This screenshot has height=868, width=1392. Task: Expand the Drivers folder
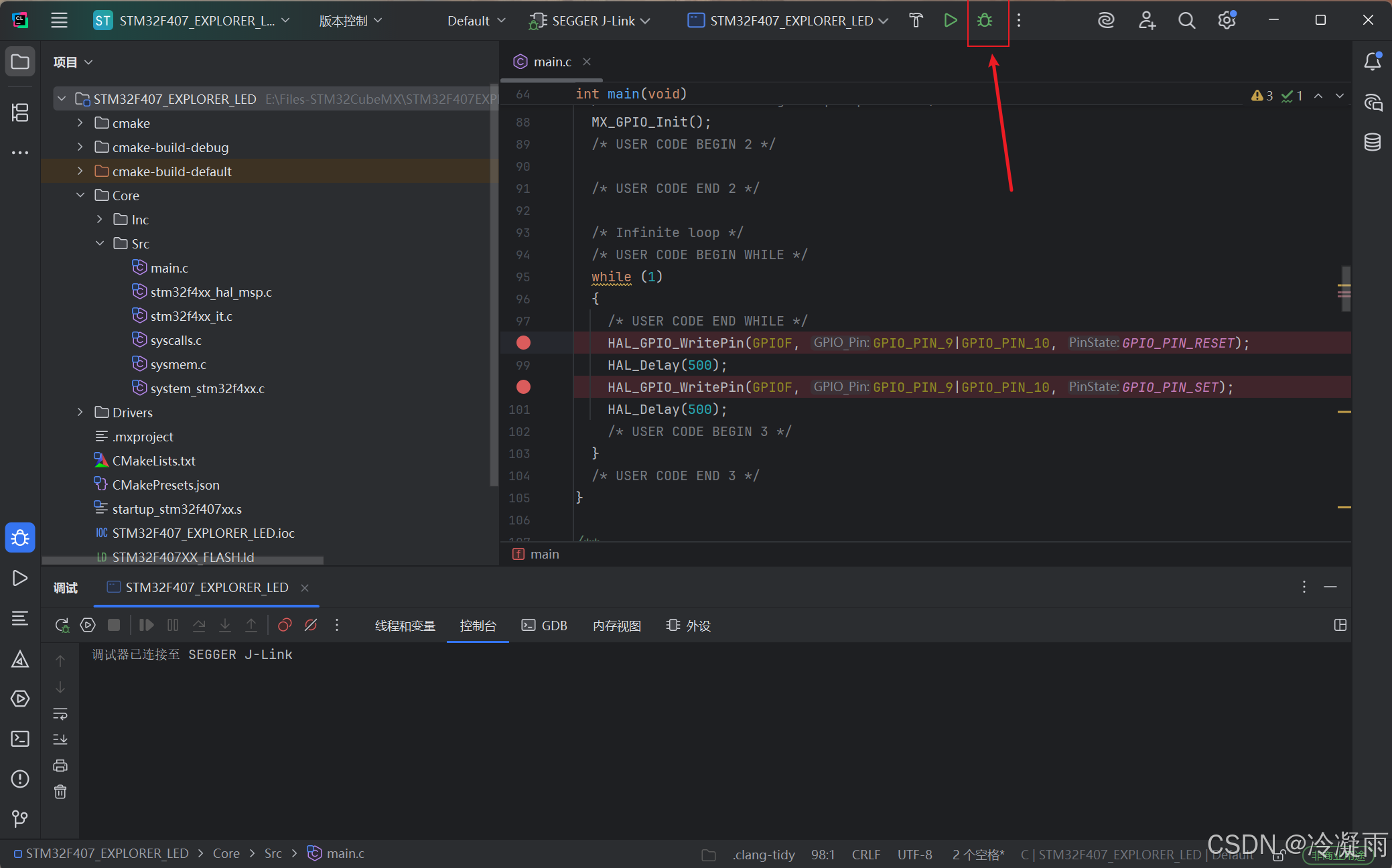(x=80, y=413)
